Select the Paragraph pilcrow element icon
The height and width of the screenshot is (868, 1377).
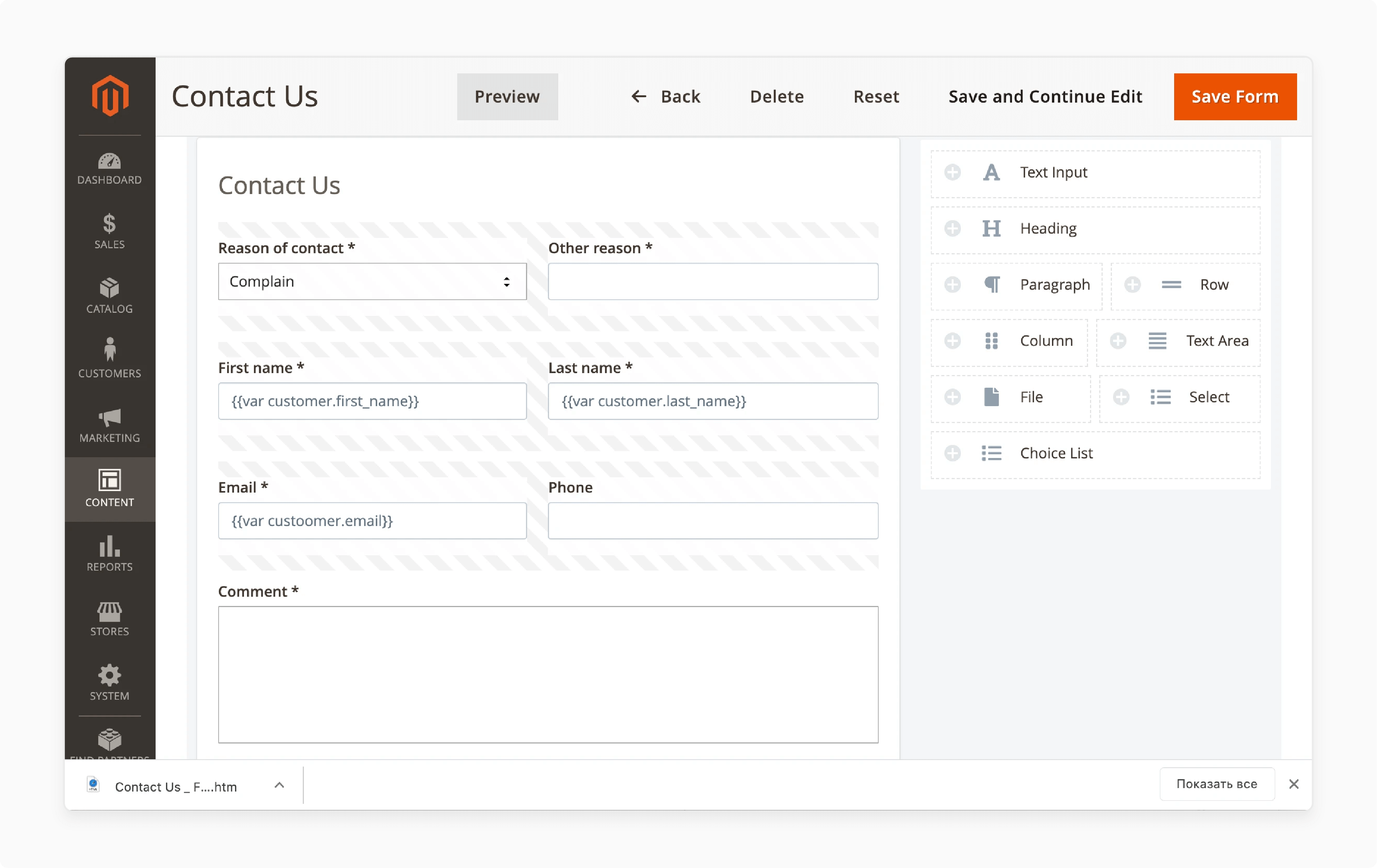[992, 284]
